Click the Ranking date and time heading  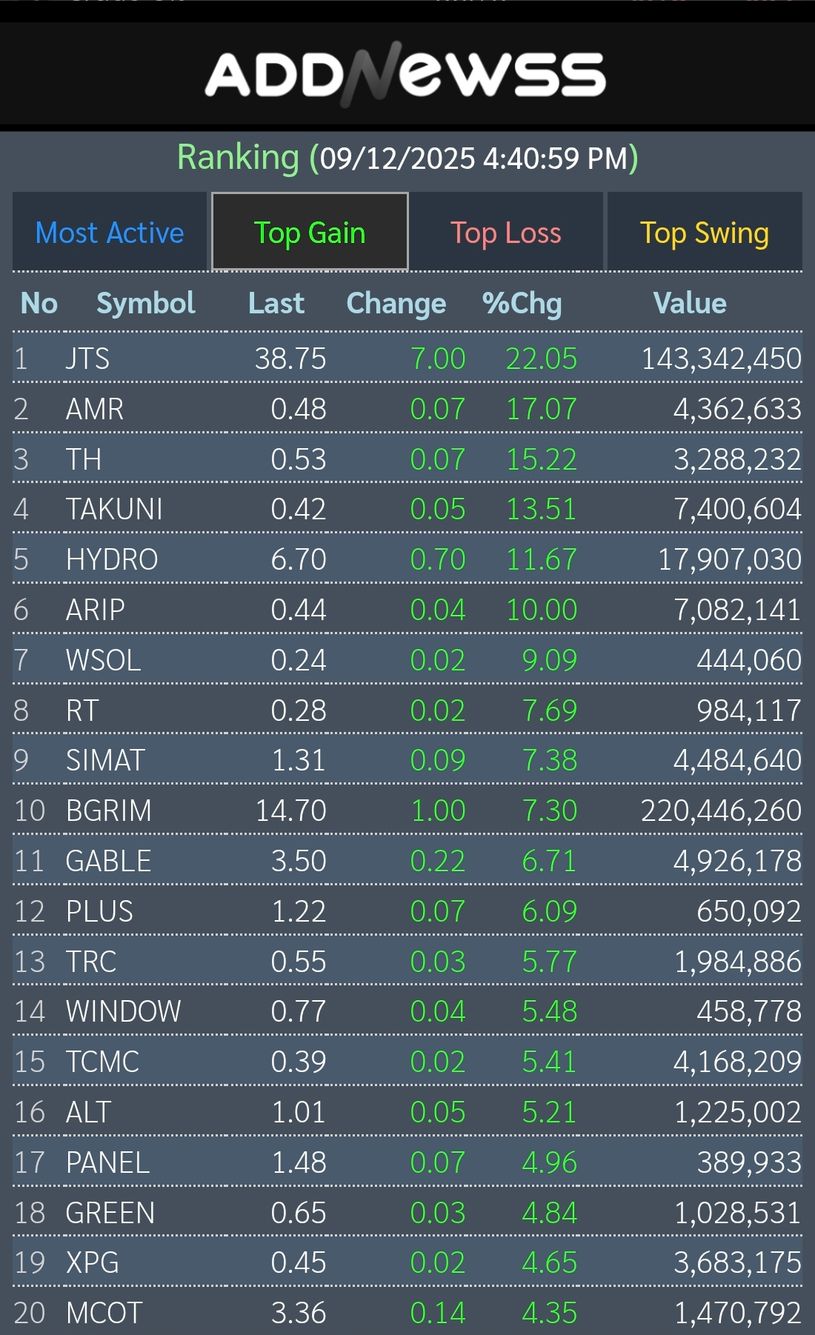tap(407, 158)
